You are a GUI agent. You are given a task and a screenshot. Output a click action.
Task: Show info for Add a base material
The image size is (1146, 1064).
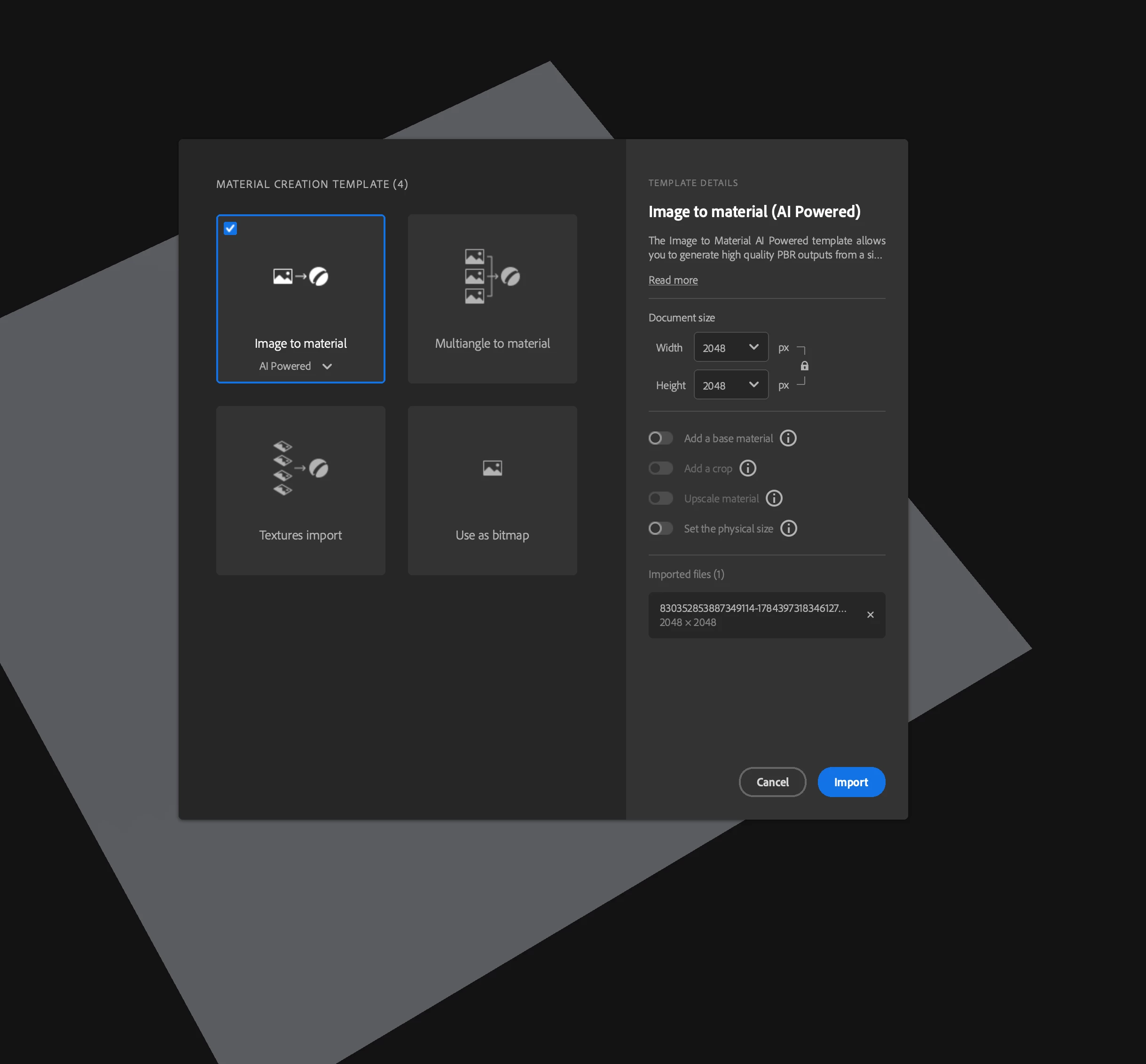(788, 438)
